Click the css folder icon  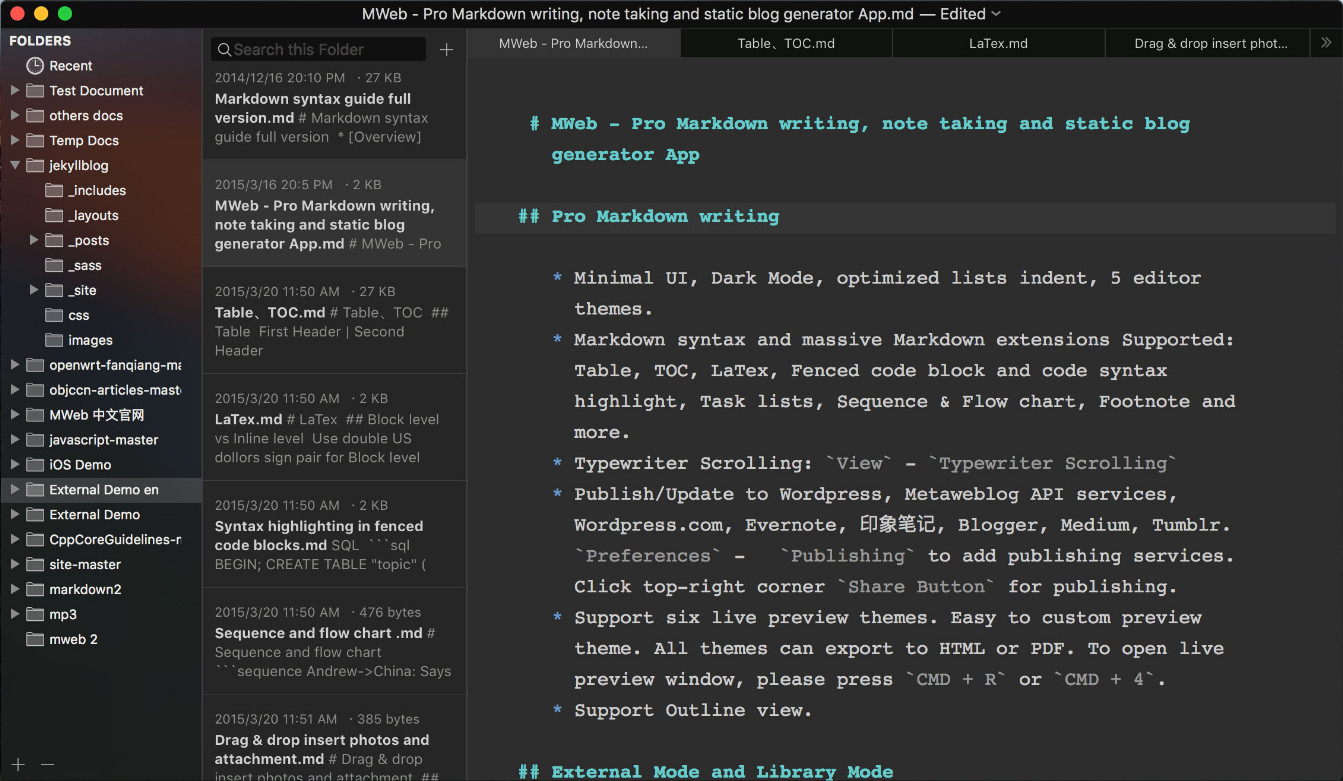[x=55, y=316]
